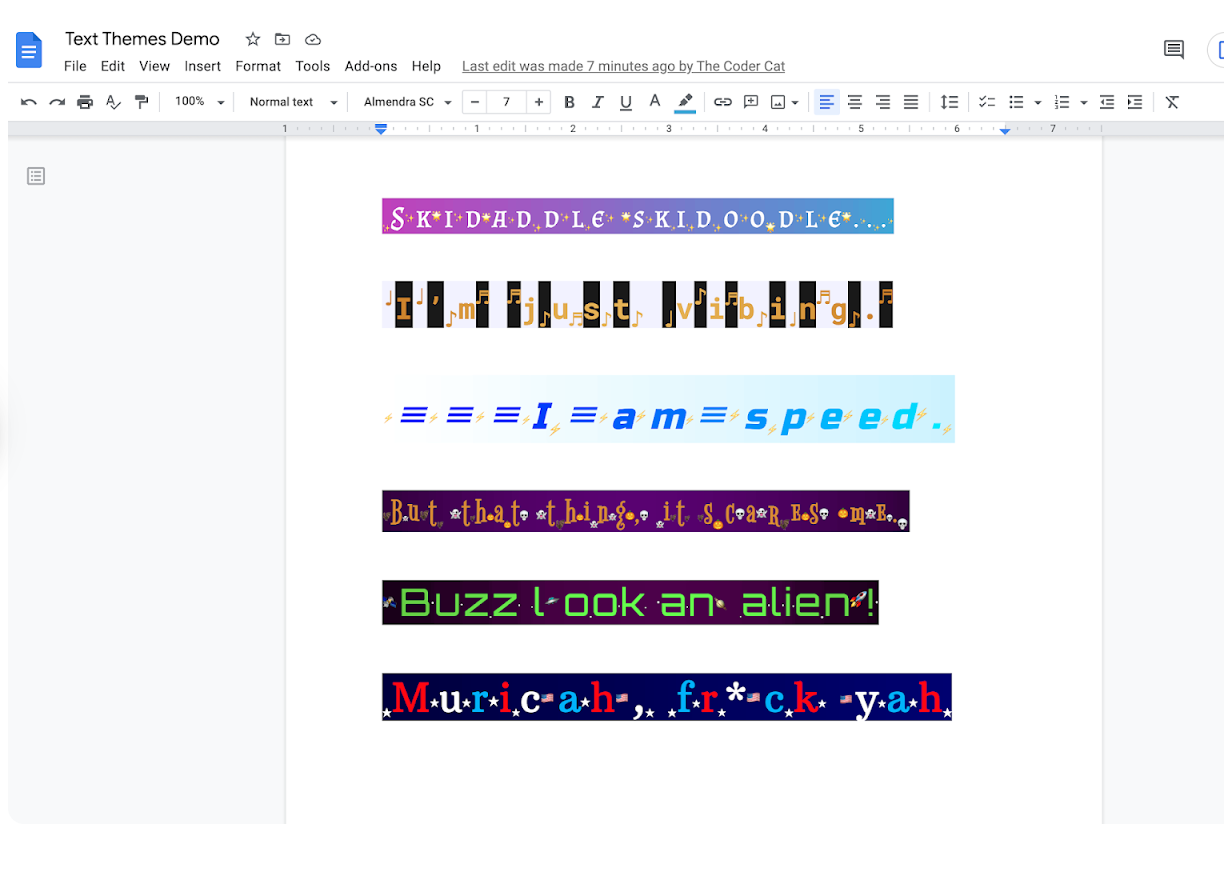The image size is (1224, 880).
Task: Toggle italic formatting
Action: (597, 101)
